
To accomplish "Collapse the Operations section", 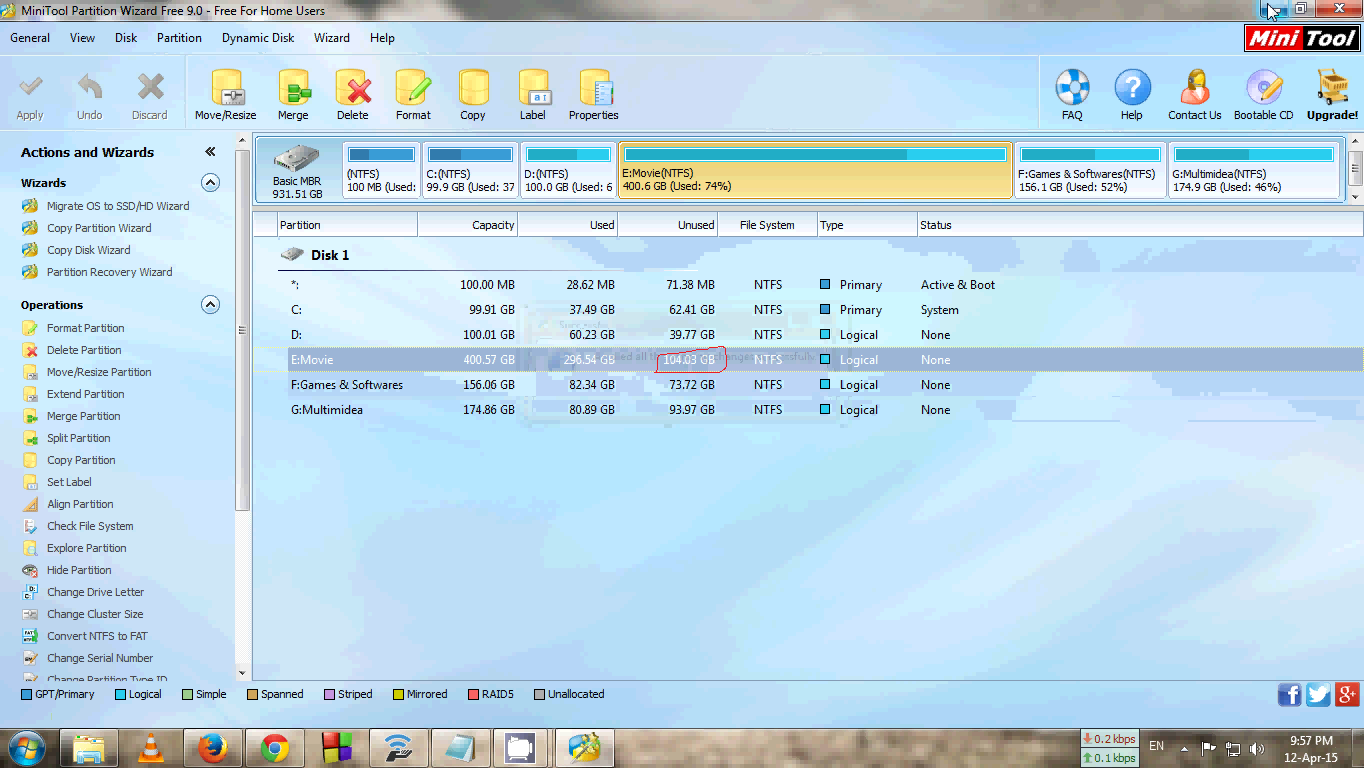I will pyautogui.click(x=210, y=305).
